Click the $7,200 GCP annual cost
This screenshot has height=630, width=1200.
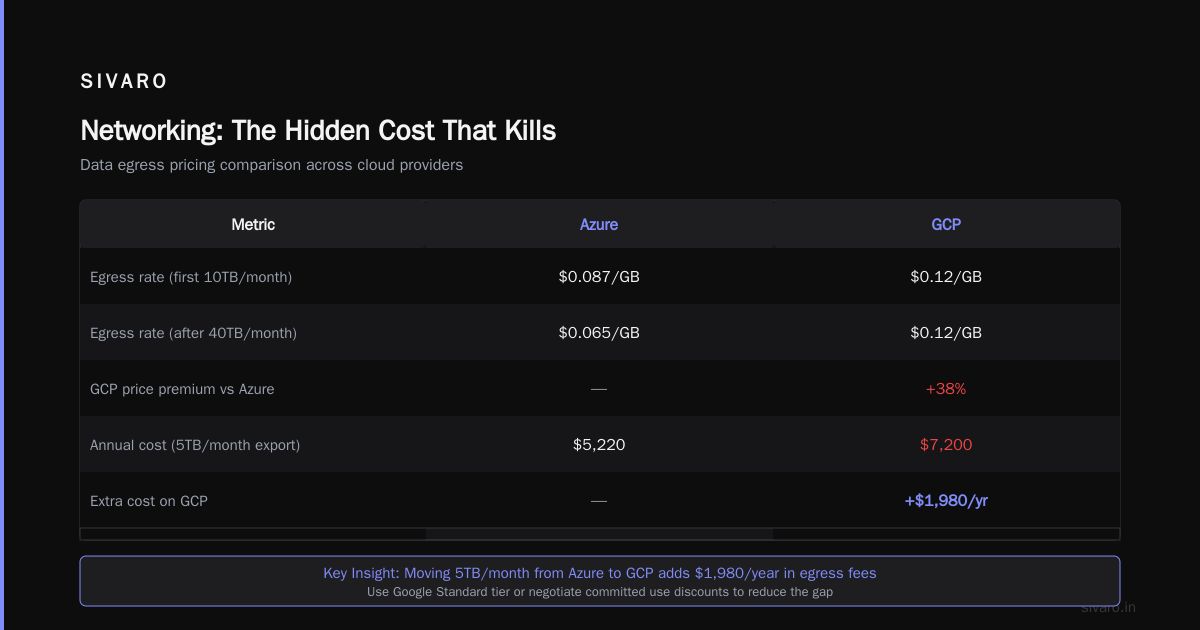point(946,445)
